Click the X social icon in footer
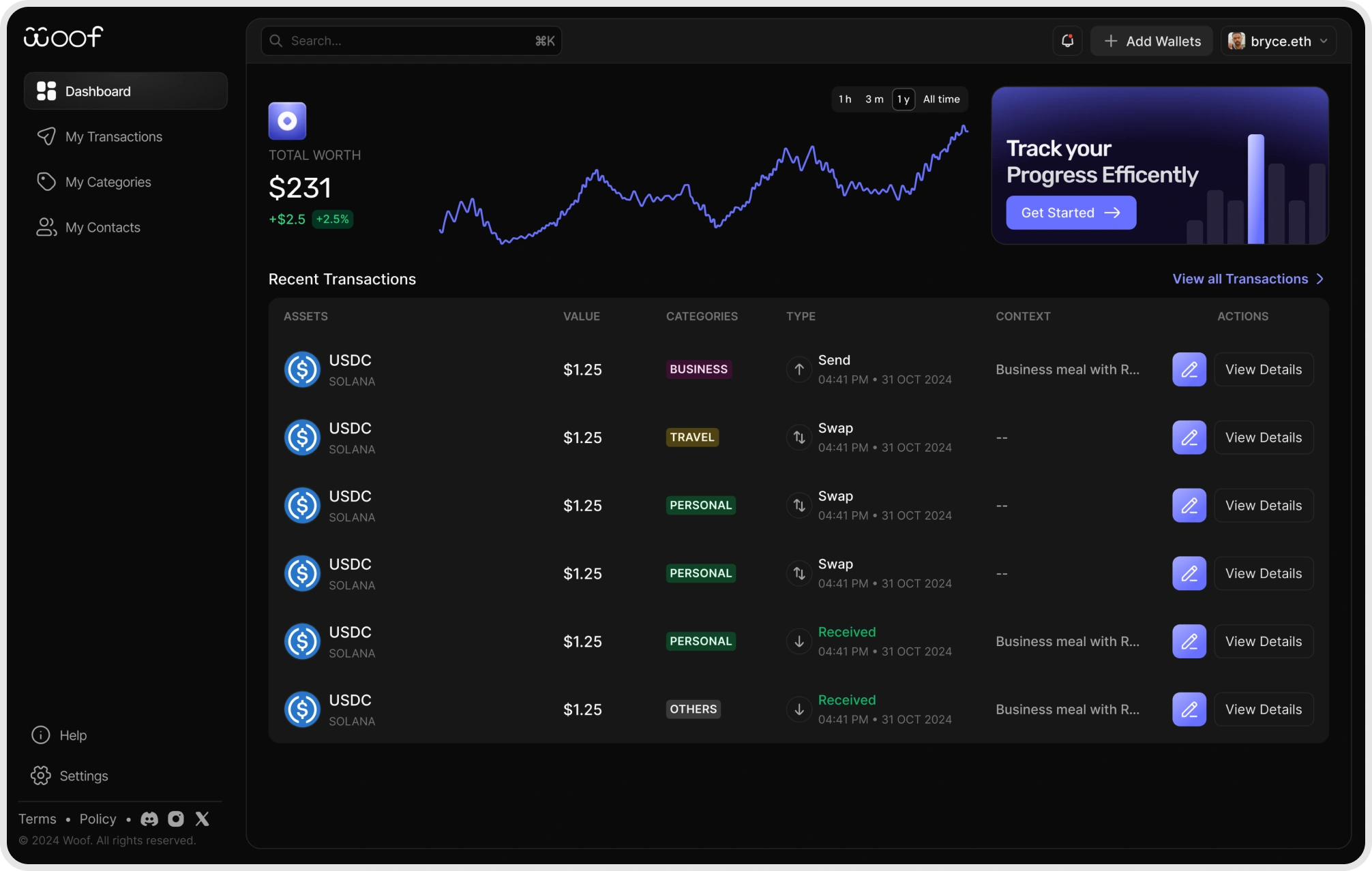 (x=202, y=819)
